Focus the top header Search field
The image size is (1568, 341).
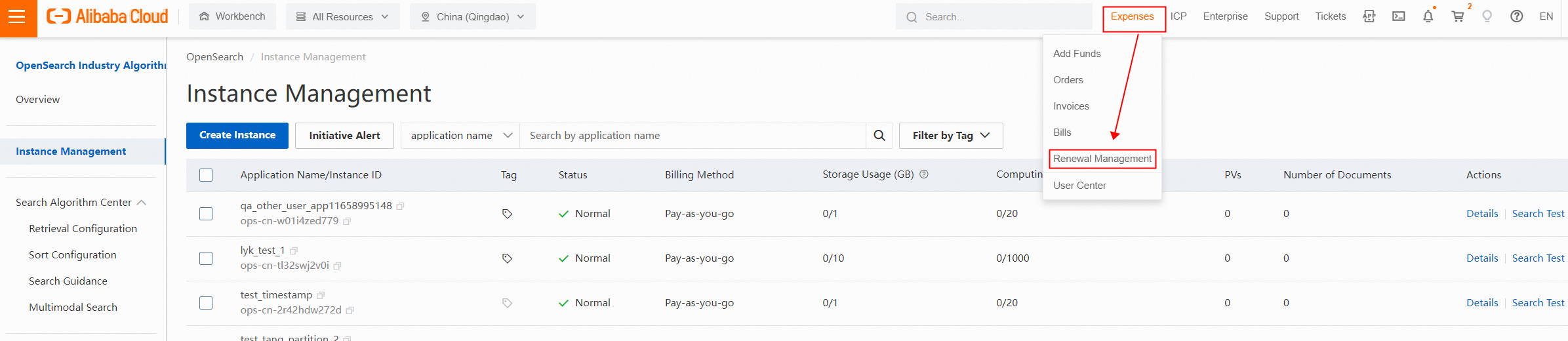coord(994,16)
